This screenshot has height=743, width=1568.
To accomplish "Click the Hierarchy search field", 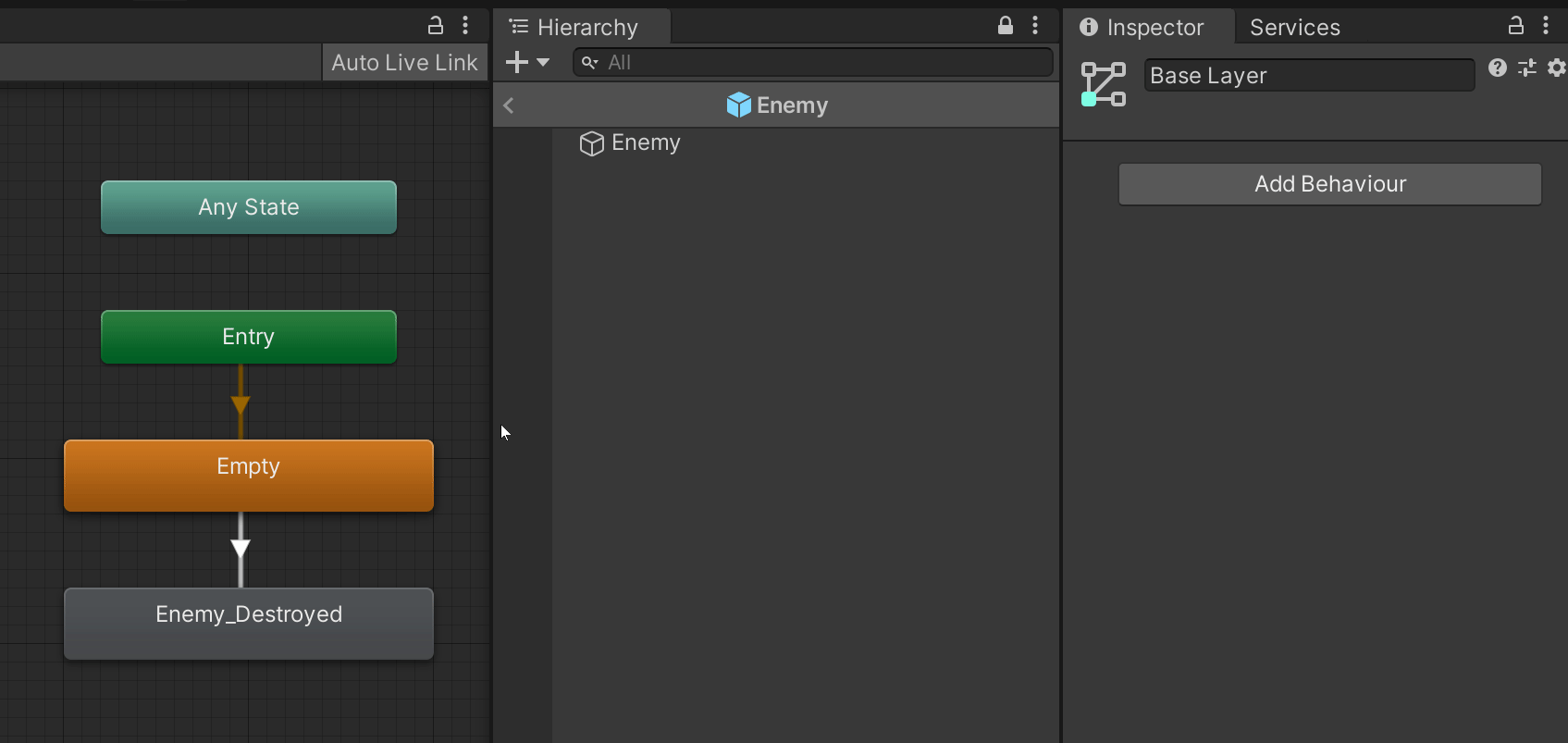I will 813,62.
